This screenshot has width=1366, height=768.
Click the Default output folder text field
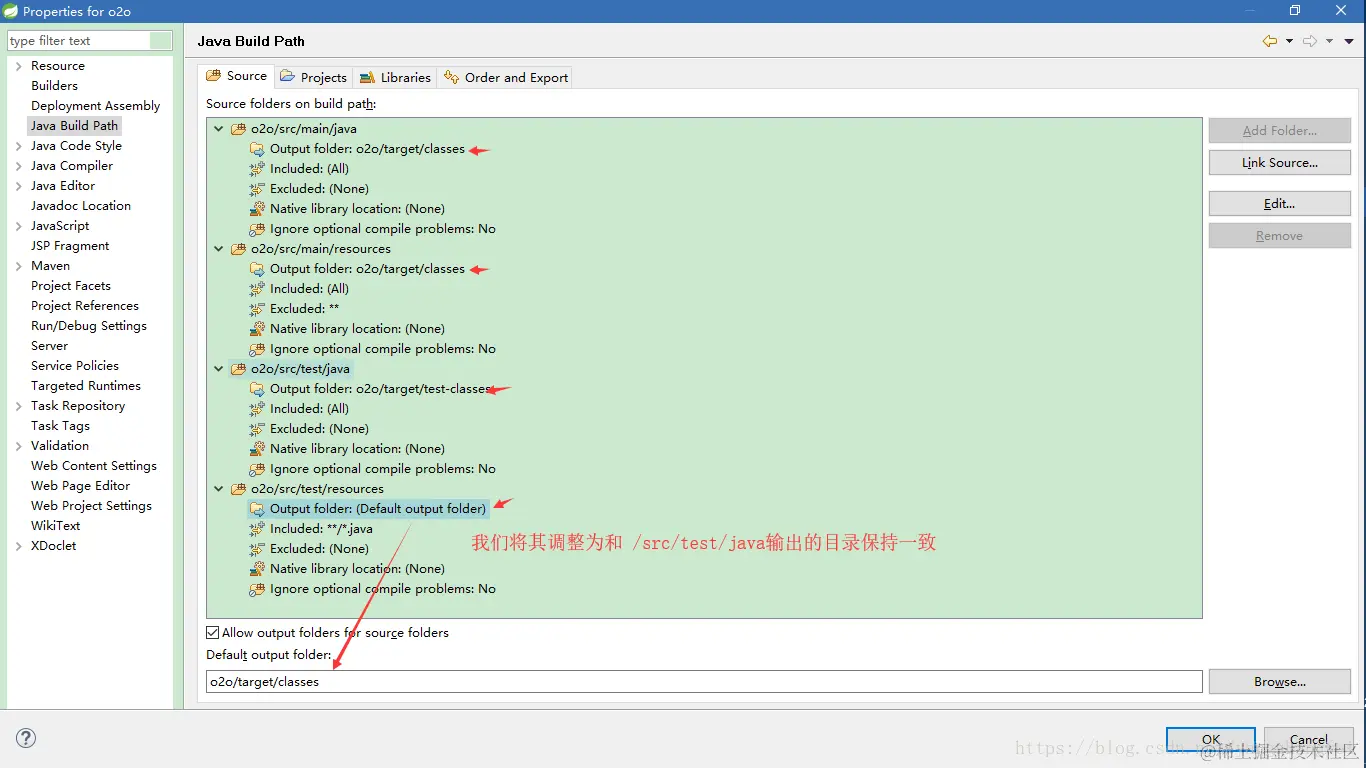pyautogui.click(x=704, y=681)
